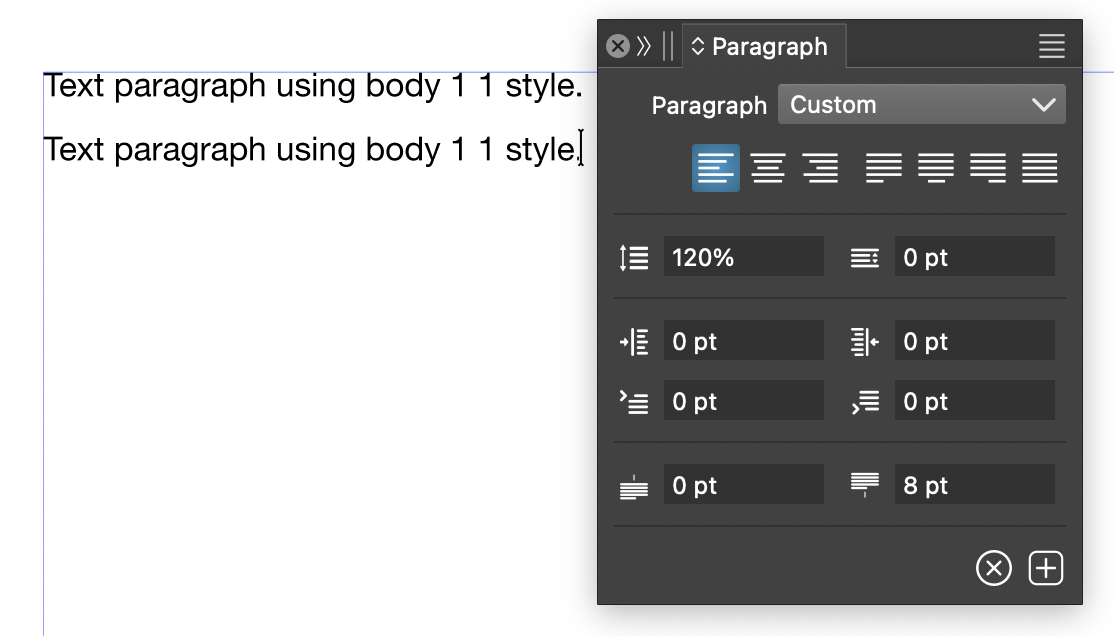Collapse panel using the double chevron
This screenshot has width=1114, height=636.
point(644,47)
